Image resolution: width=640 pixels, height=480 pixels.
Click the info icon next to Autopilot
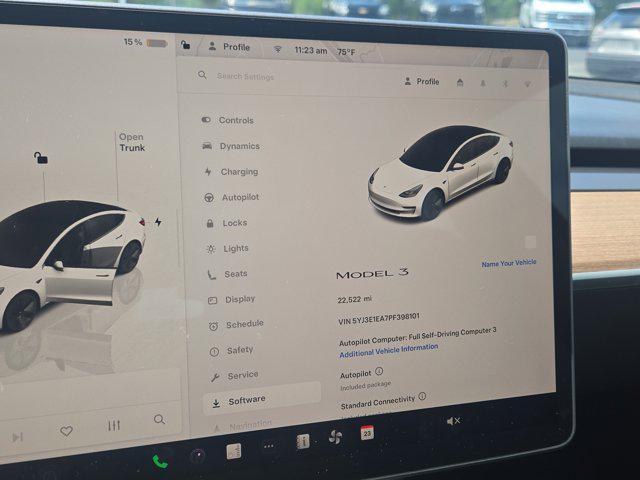click(x=379, y=371)
